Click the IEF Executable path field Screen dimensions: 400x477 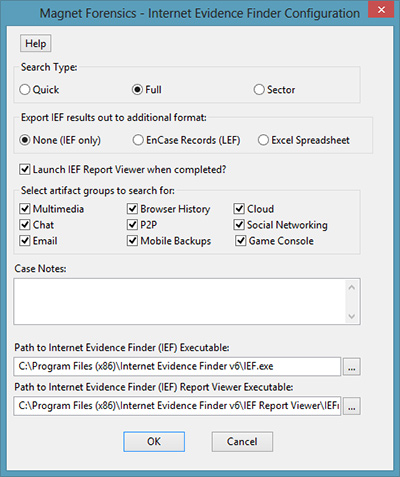pyautogui.click(x=177, y=366)
